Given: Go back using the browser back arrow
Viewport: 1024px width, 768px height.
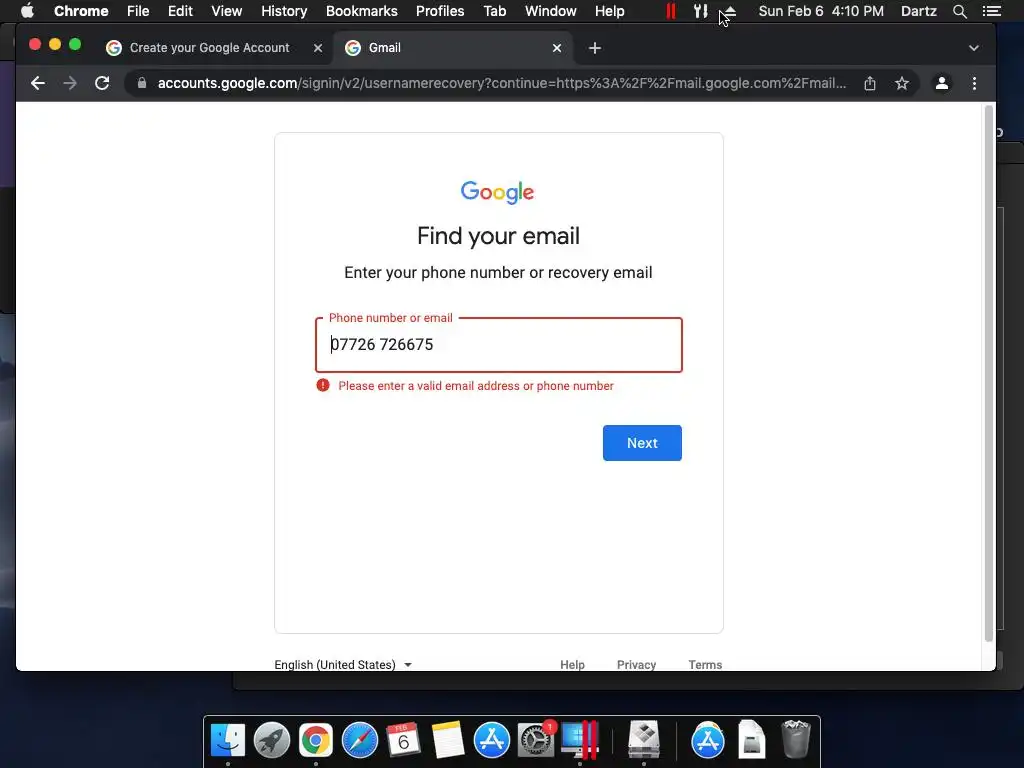Looking at the screenshot, I should pos(38,83).
